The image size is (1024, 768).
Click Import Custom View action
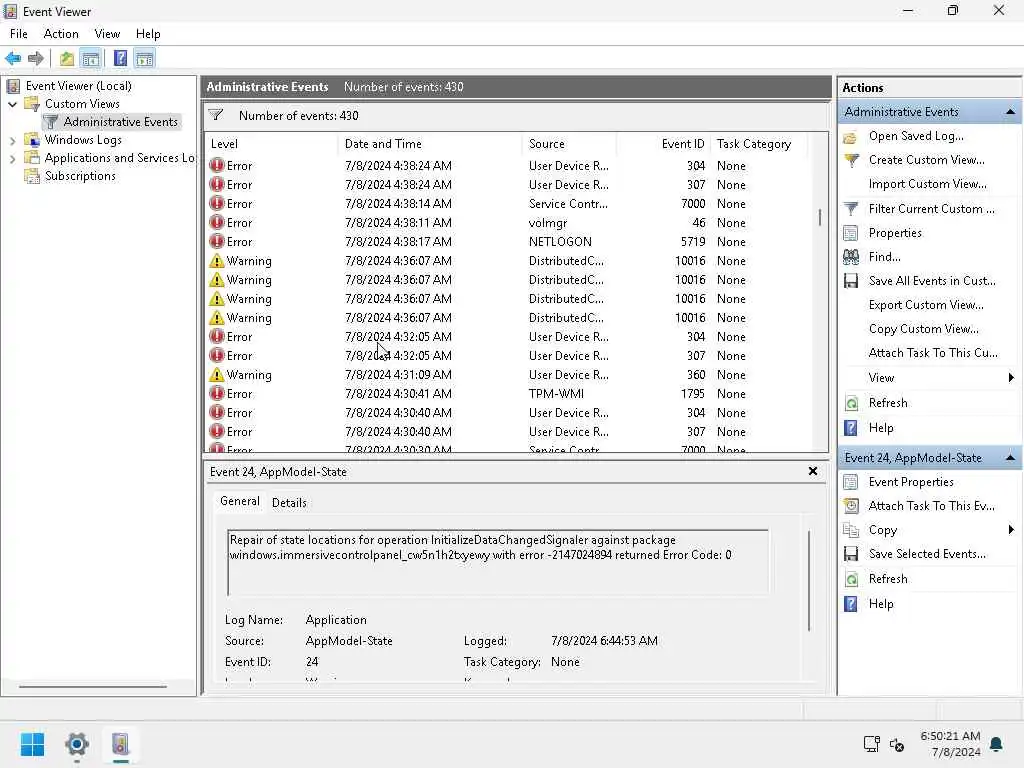coord(927,184)
